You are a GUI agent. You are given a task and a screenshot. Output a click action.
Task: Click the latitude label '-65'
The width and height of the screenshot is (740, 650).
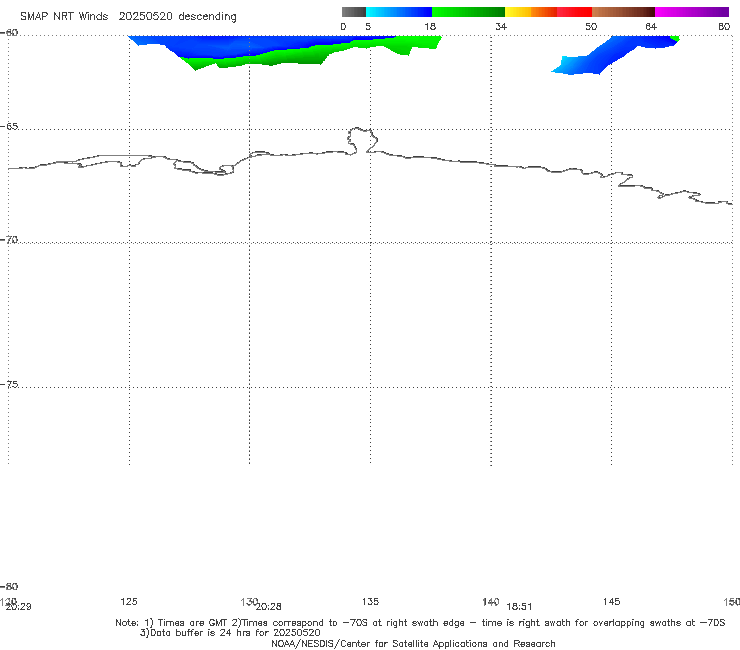(x=9, y=127)
